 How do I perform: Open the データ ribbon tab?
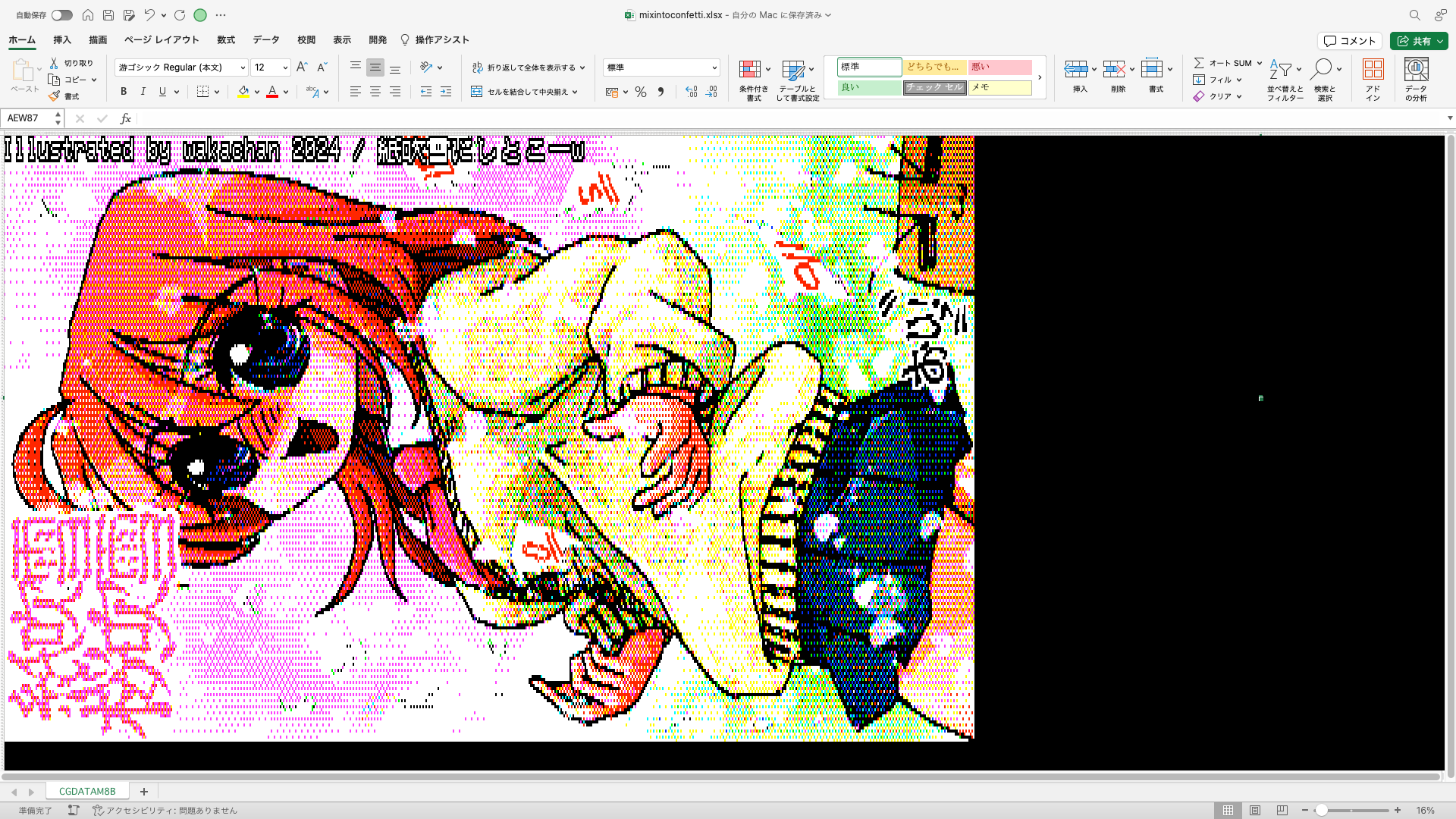pyautogui.click(x=266, y=40)
